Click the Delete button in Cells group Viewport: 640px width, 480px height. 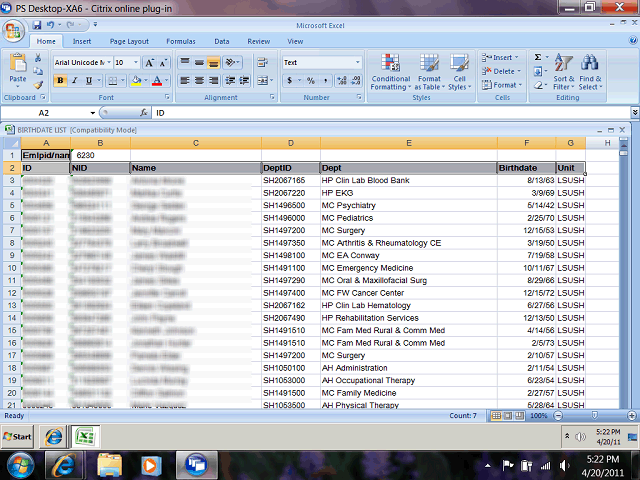pyautogui.click(x=503, y=71)
